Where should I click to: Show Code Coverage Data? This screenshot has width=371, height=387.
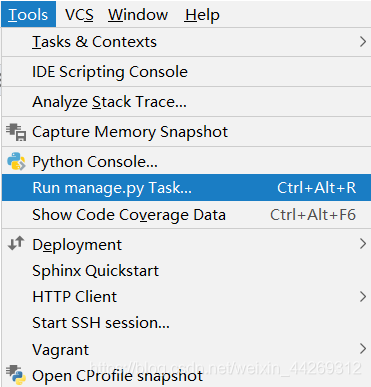[x=186, y=214]
